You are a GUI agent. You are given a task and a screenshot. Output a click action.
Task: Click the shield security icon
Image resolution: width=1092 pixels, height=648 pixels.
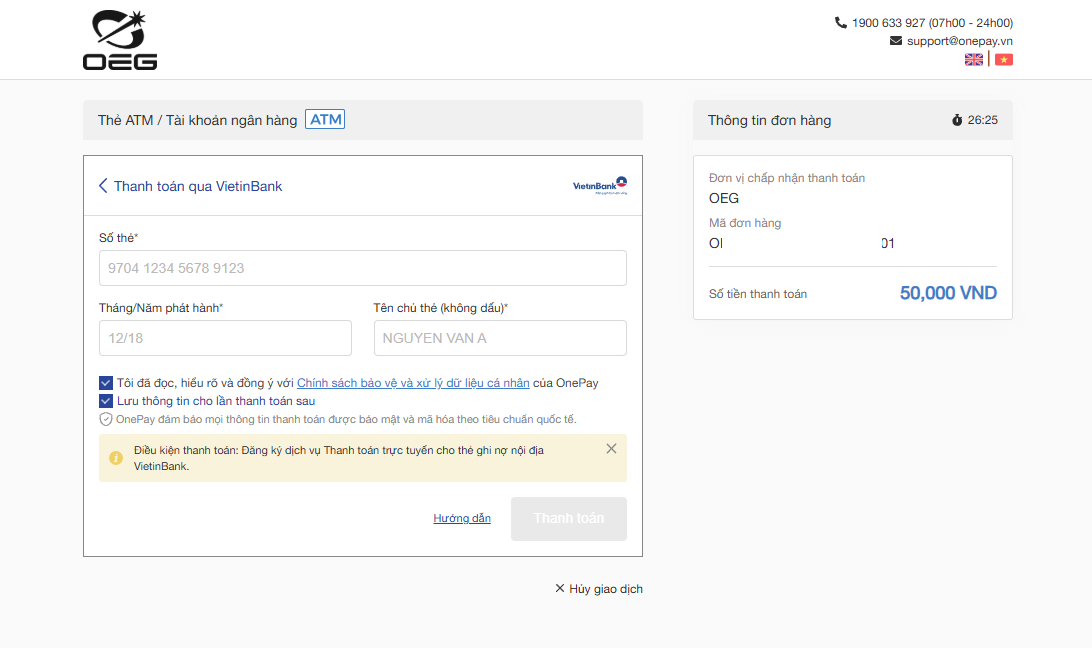point(106,419)
